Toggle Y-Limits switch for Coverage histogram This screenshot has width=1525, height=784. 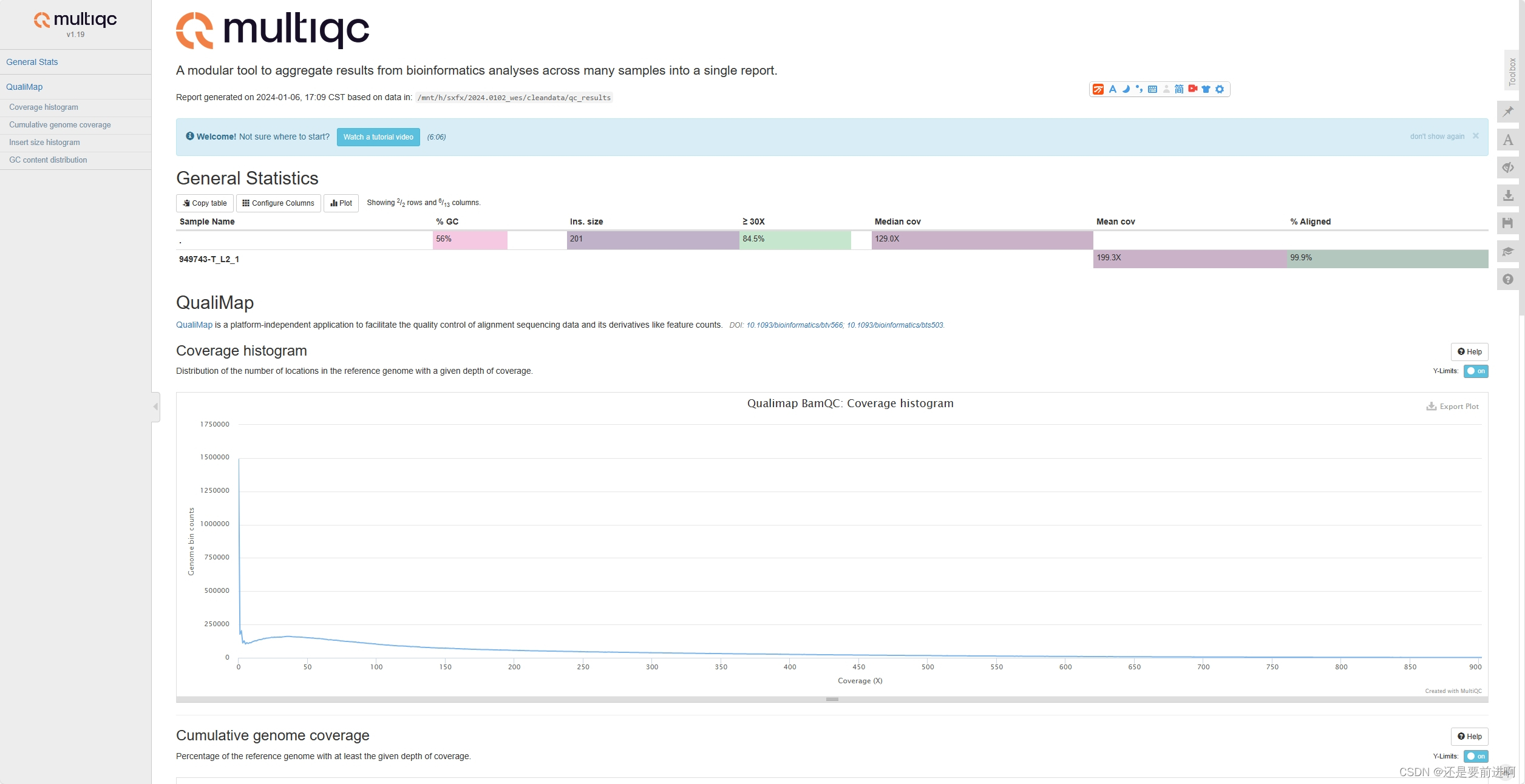pyautogui.click(x=1476, y=371)
